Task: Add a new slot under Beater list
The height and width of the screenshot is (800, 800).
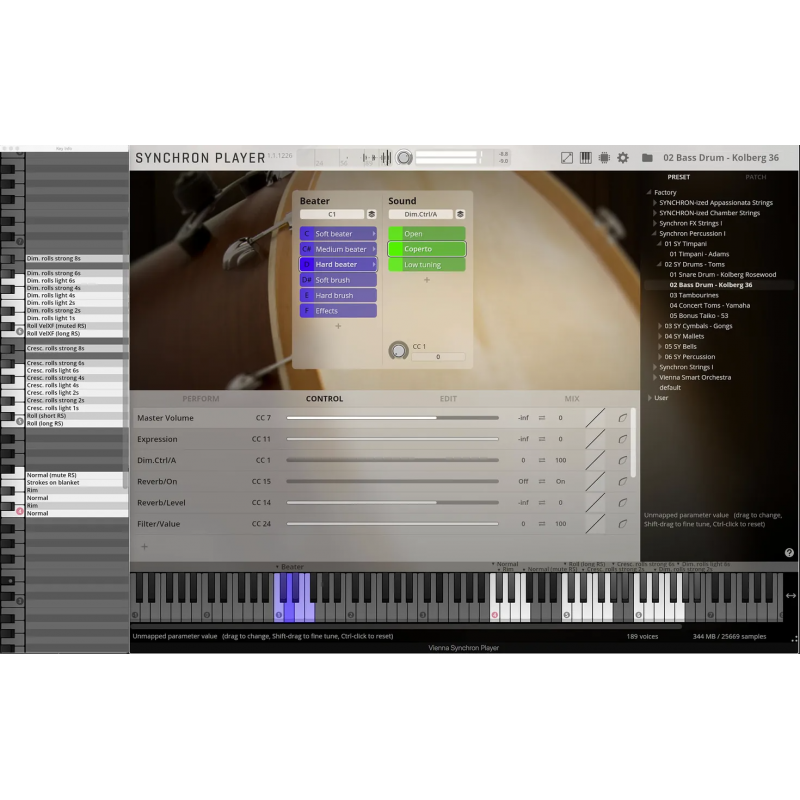Action: tap(338, 326)
